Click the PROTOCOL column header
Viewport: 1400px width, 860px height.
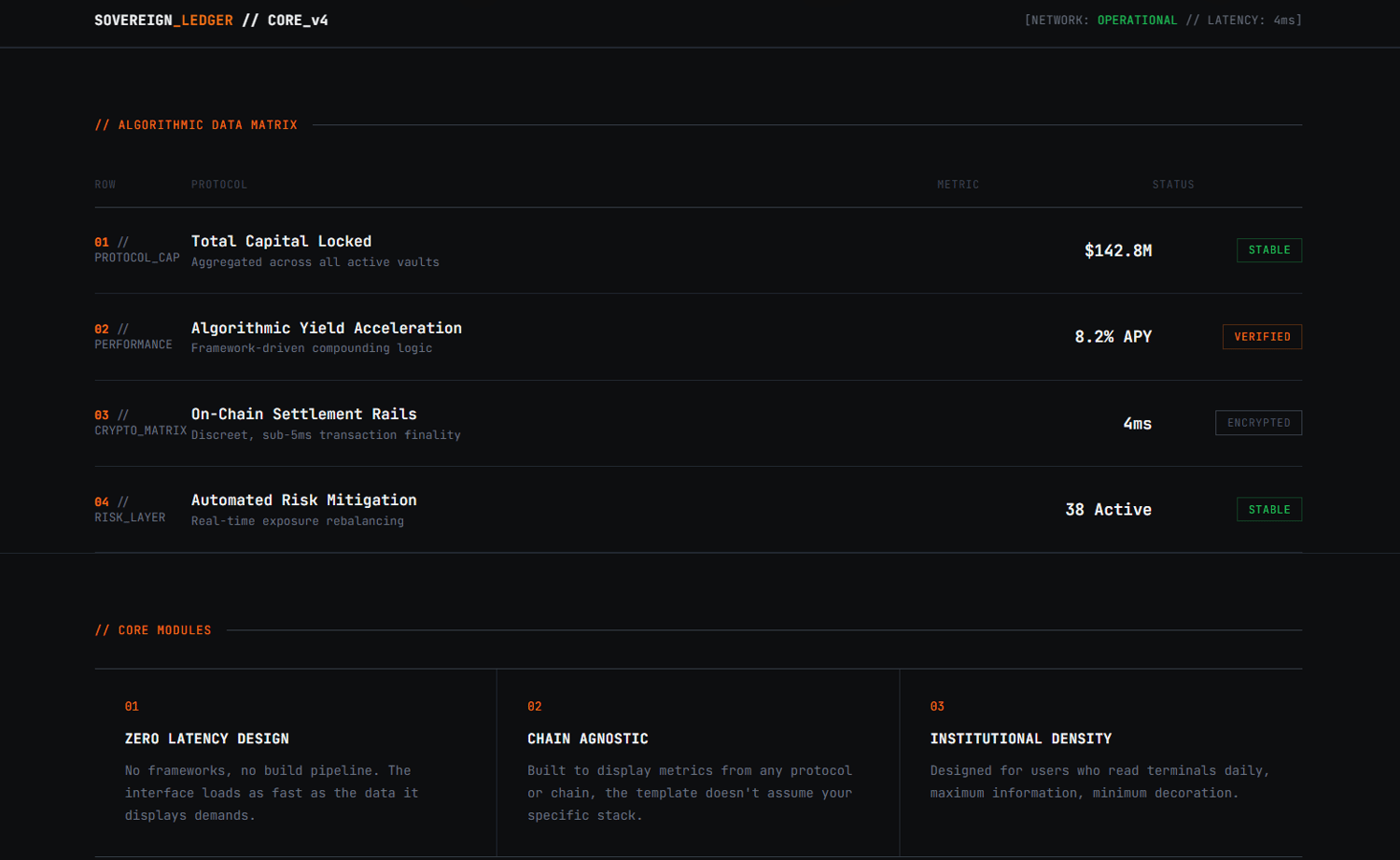tap(219, 185)
